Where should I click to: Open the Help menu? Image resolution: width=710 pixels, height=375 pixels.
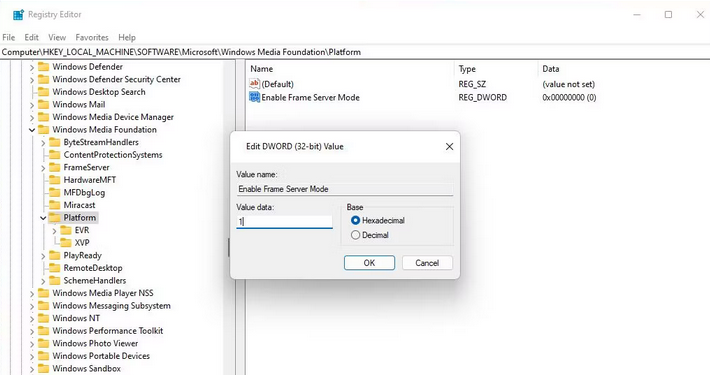tap(127, 37)
